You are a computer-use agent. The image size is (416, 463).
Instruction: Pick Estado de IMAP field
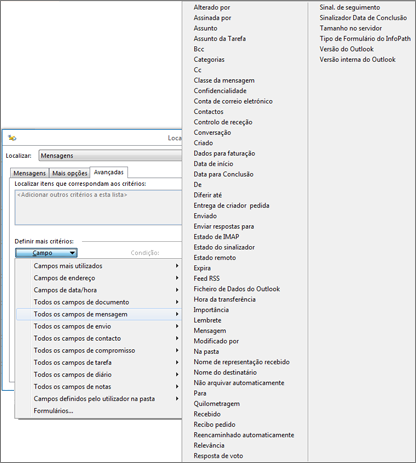coord(216,237)
